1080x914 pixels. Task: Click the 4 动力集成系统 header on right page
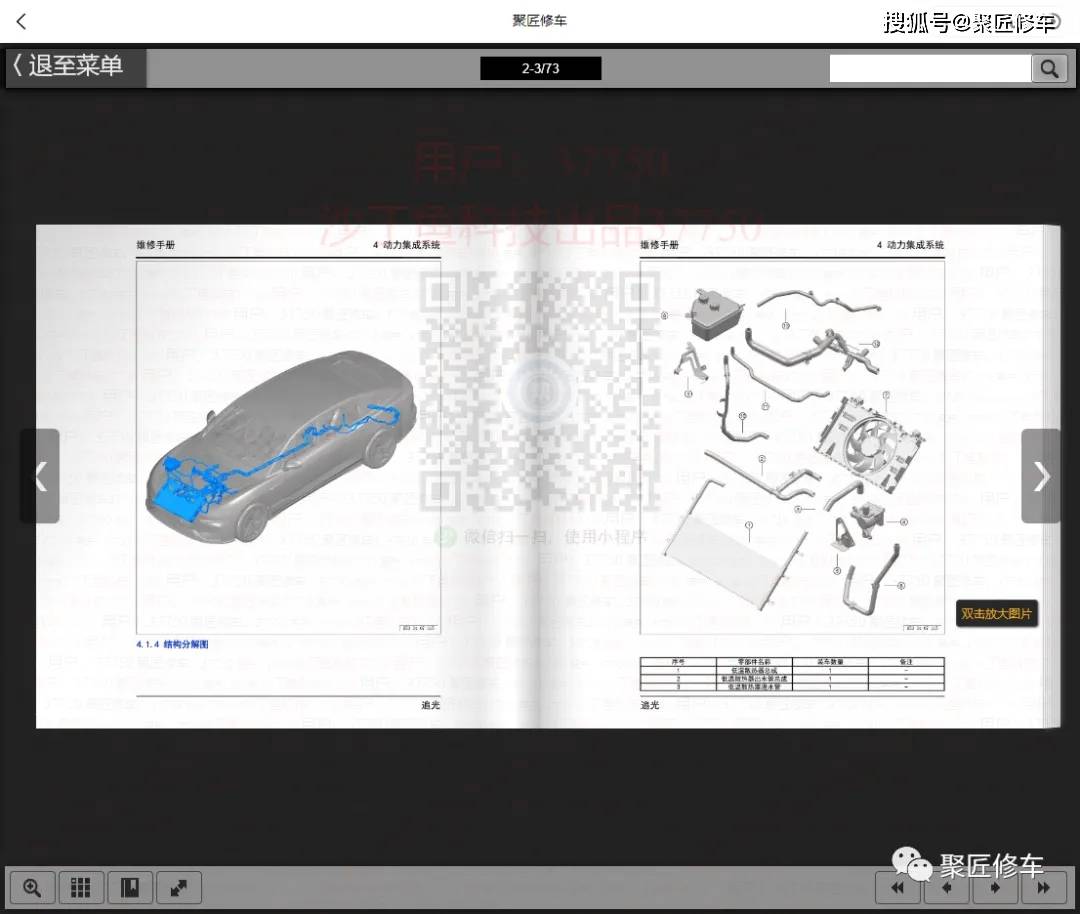(910, 245)
